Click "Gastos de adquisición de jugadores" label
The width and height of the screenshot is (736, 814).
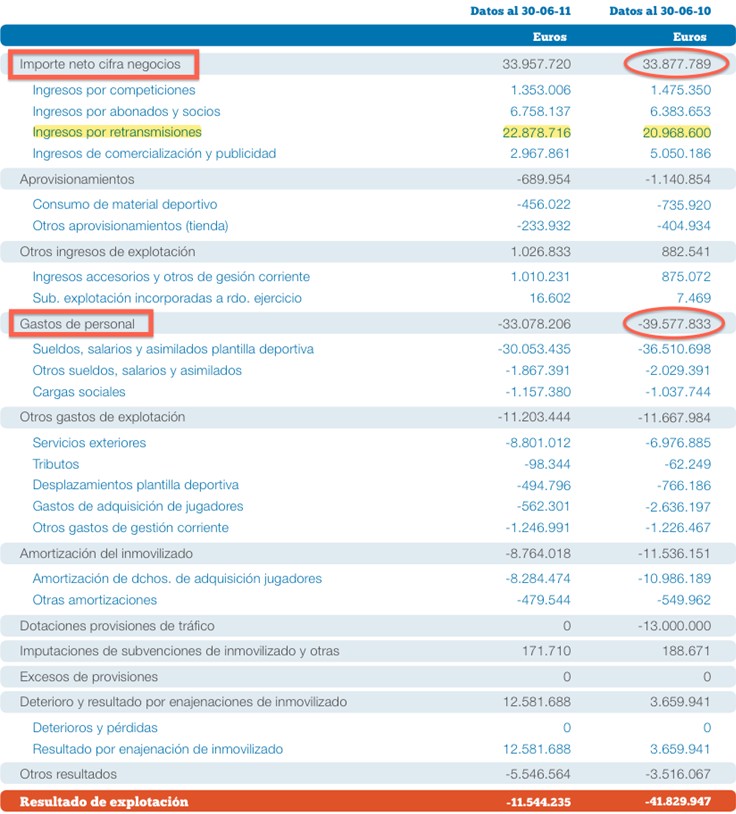(x=138, y=506)
